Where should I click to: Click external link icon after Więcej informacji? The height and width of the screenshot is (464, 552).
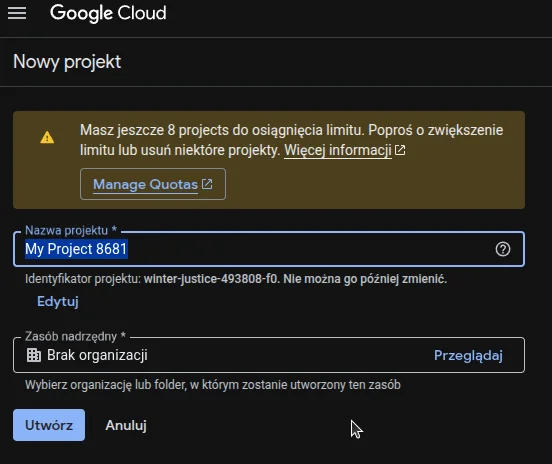click(400, 150)
